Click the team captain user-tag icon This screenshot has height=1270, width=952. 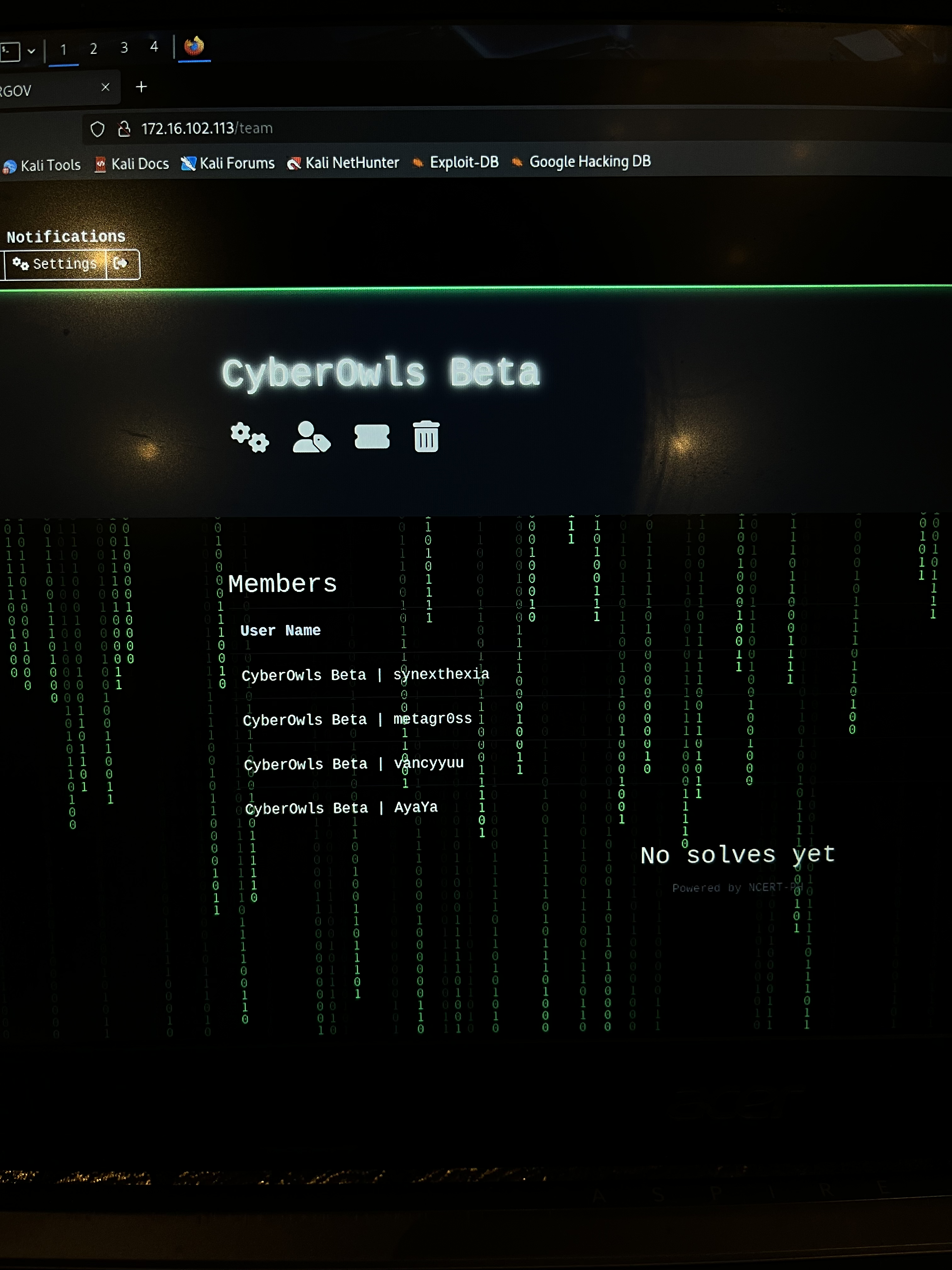[x=312, y=437]
